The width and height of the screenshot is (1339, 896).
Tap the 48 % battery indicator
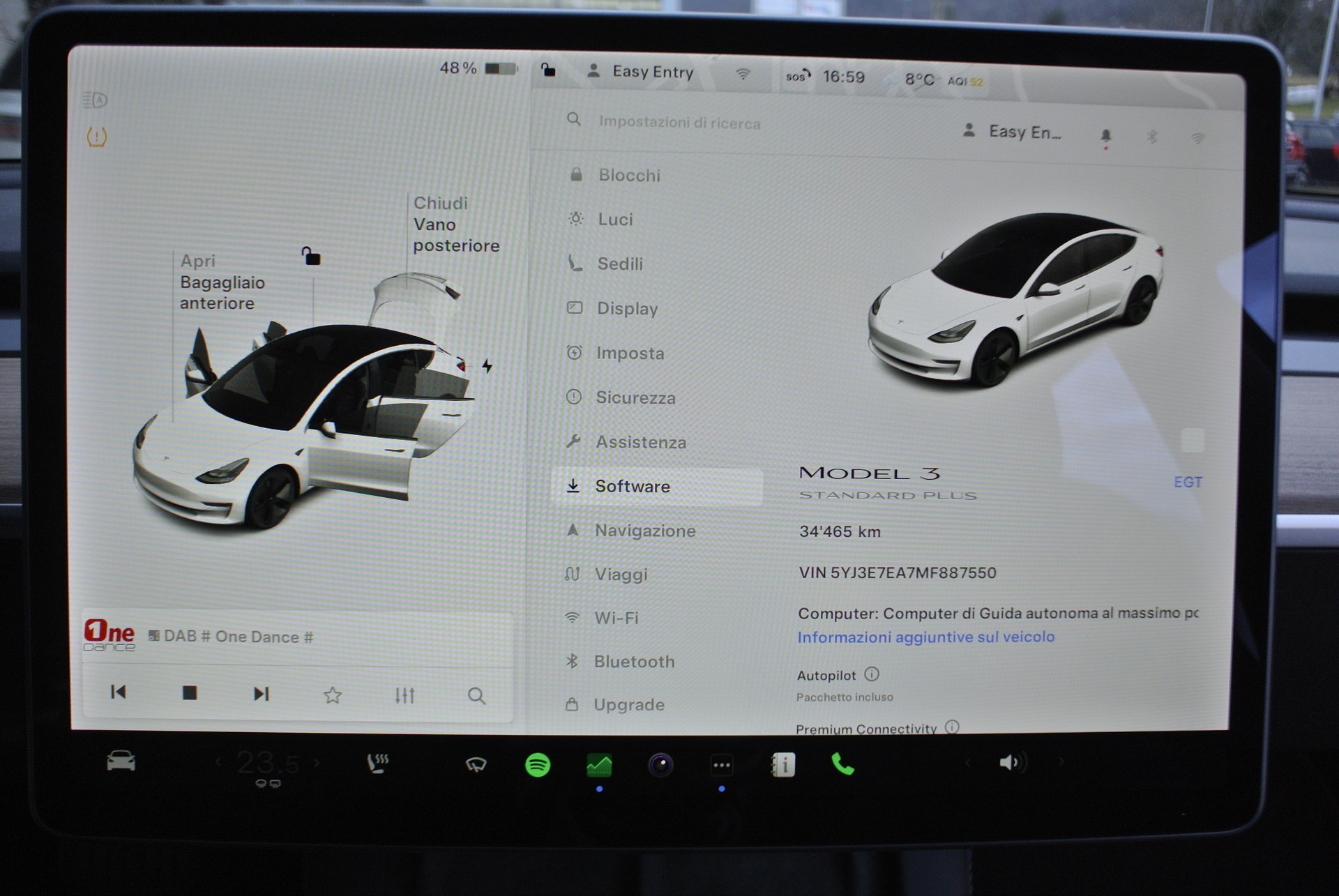(x=478, y=68)
